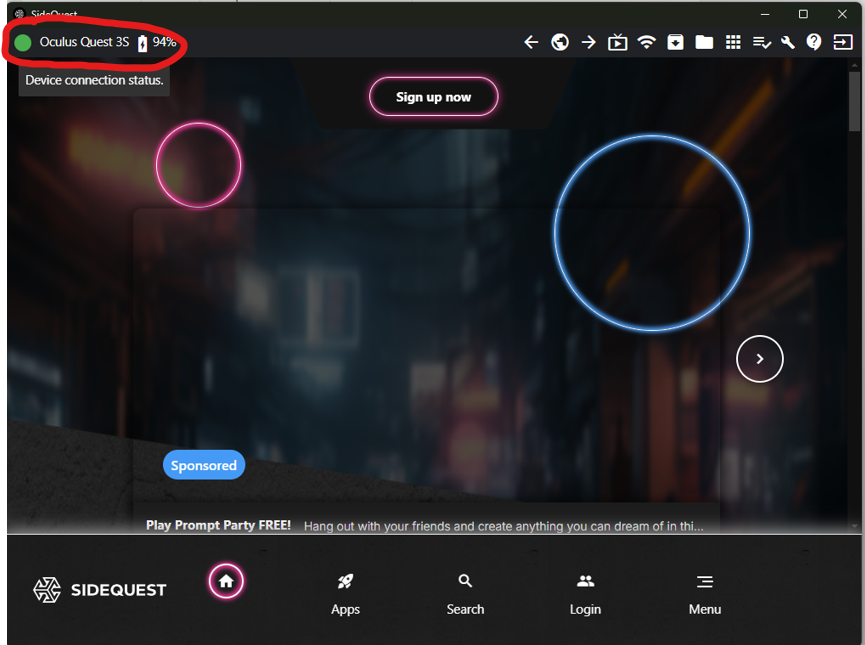Open device settings wrench icon
The height and width of the screenshot is (645, 865).
tap(788, 42)
